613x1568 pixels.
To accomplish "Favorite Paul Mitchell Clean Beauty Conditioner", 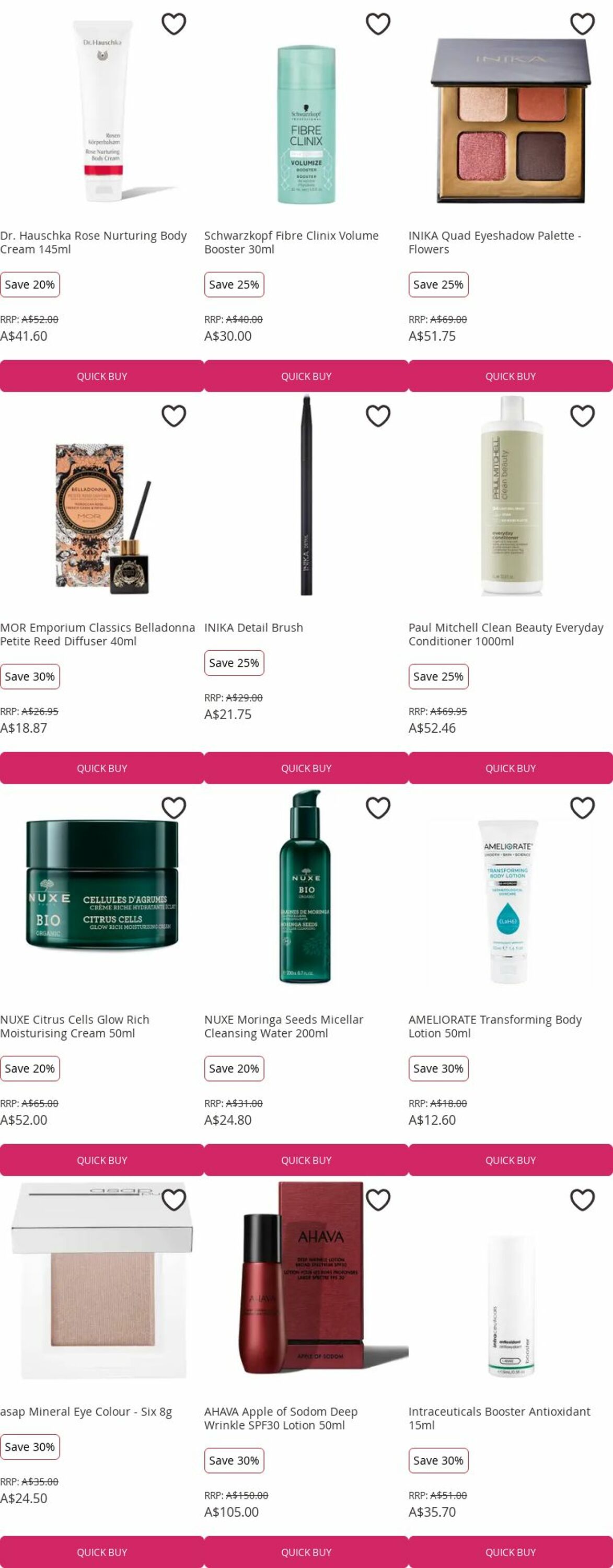I will point(583,416).
